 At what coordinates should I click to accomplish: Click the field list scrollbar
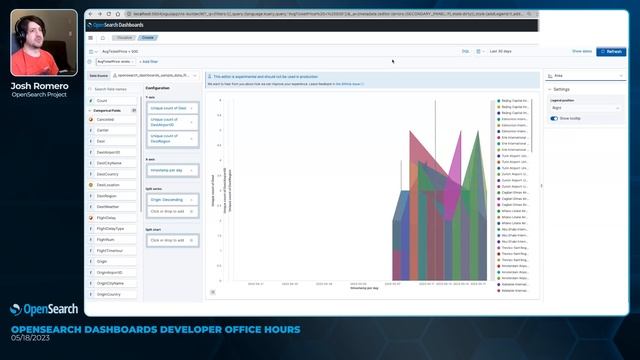click(x=140, y=154)
